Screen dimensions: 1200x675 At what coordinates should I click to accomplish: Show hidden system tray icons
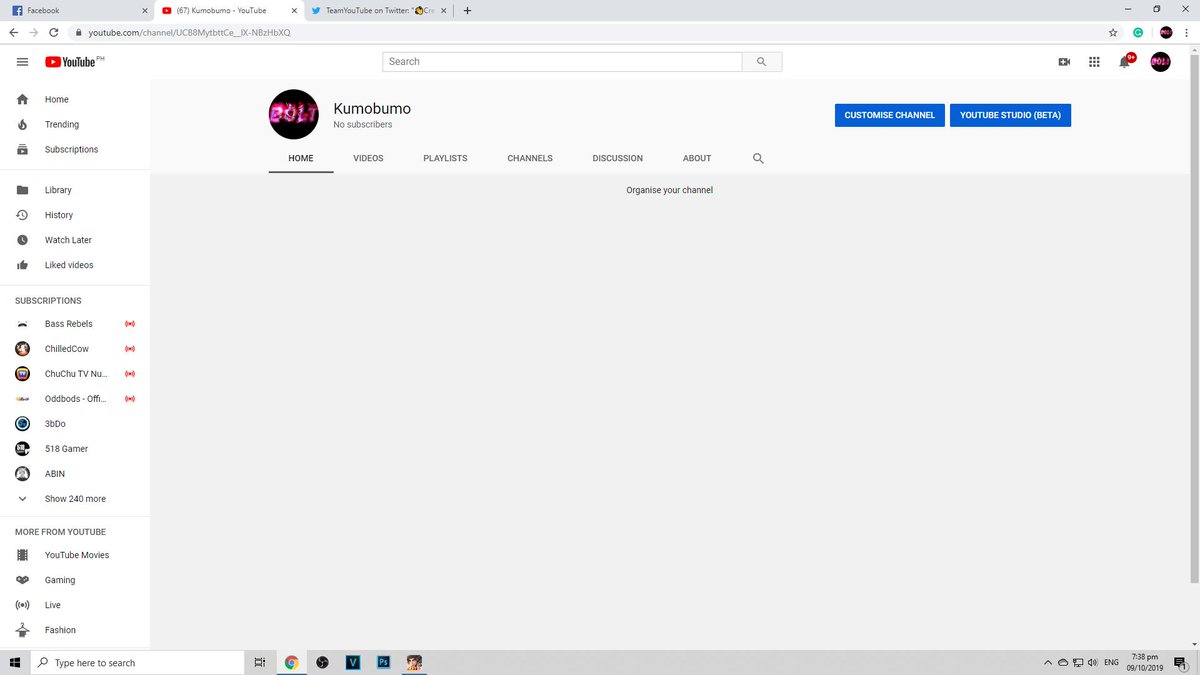point(1047,663)
